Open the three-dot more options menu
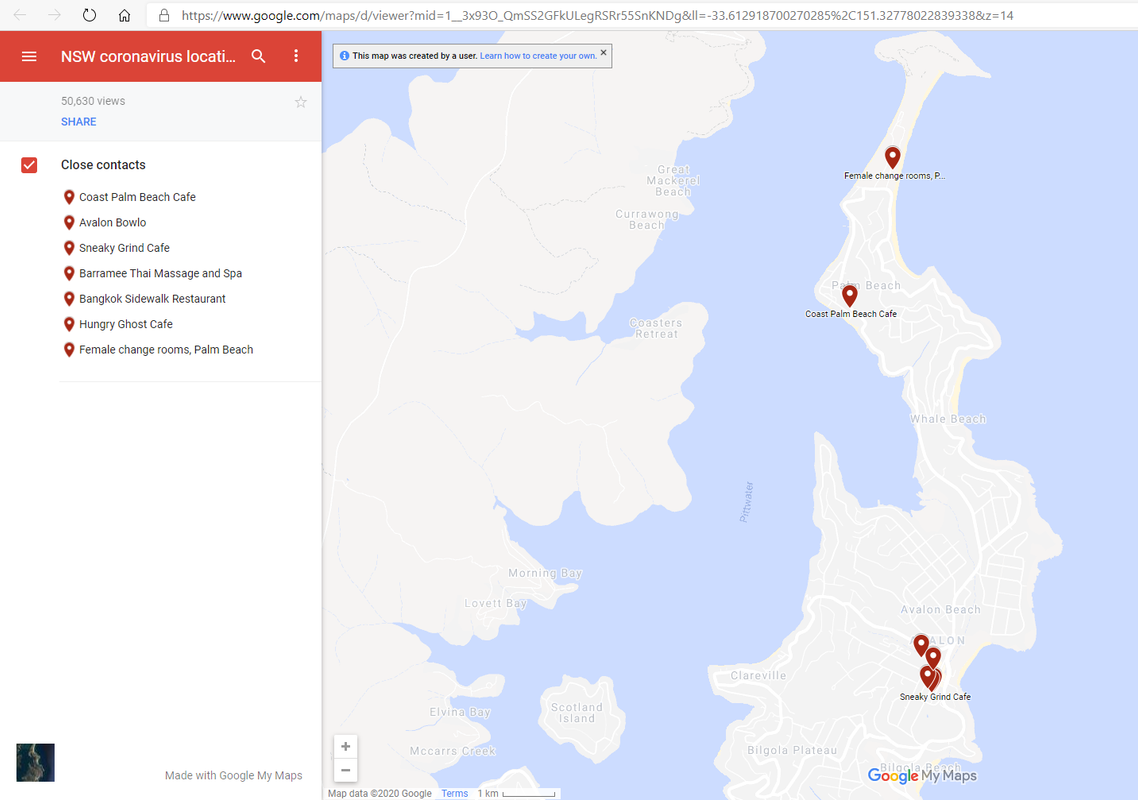Viewport: 1138px width, 800px height. click(x=296, y=56)
